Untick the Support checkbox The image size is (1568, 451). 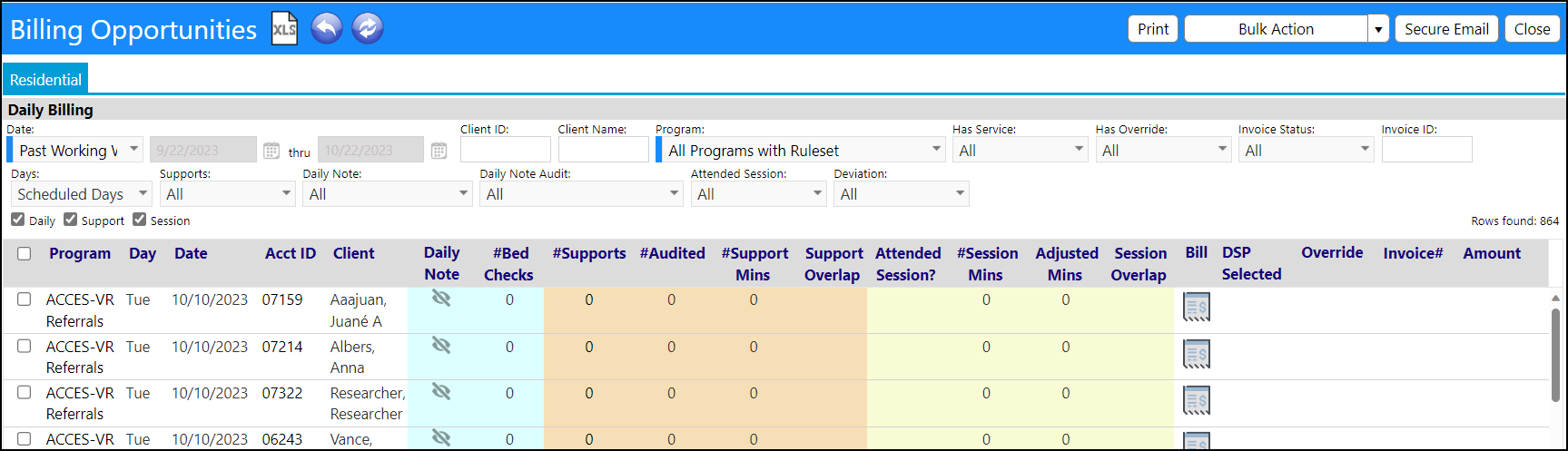point(71,220)
